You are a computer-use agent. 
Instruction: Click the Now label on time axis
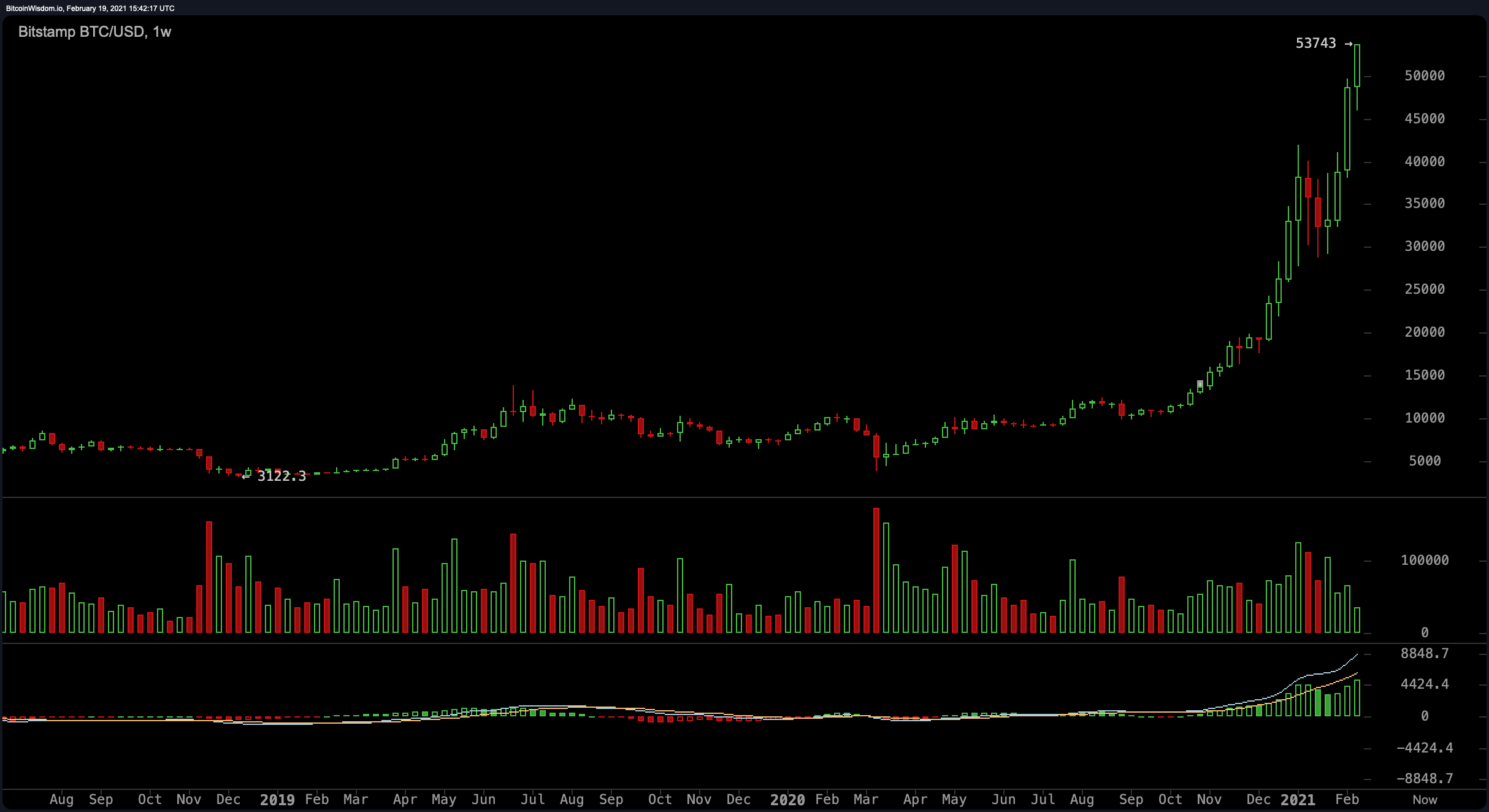[x=1425, y=800]
